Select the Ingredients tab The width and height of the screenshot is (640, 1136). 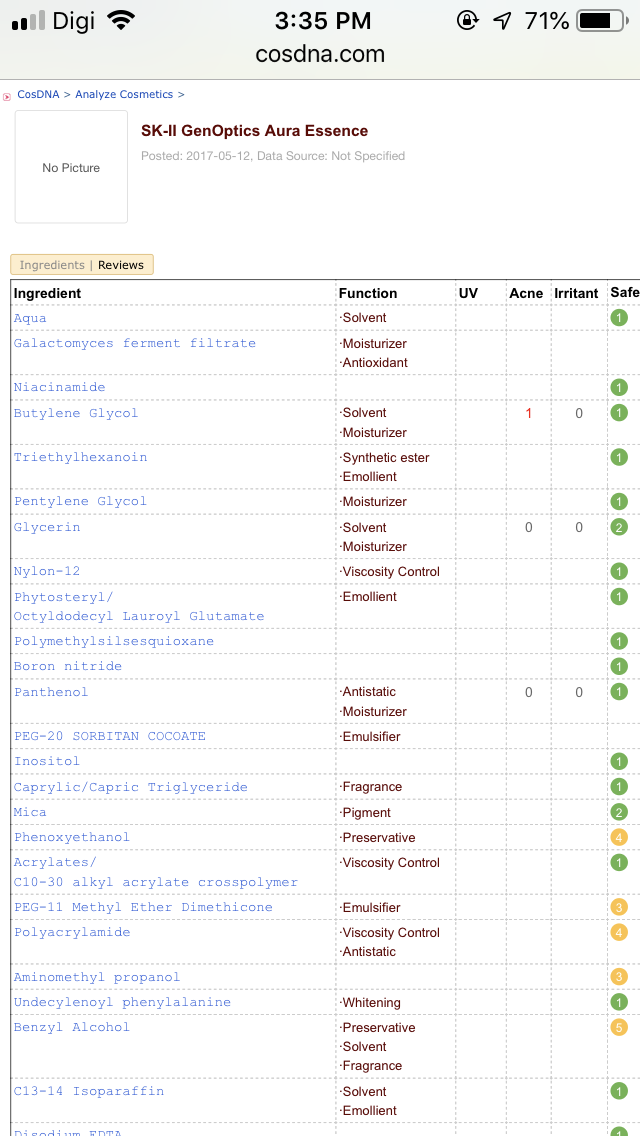(x=52, y=265)
